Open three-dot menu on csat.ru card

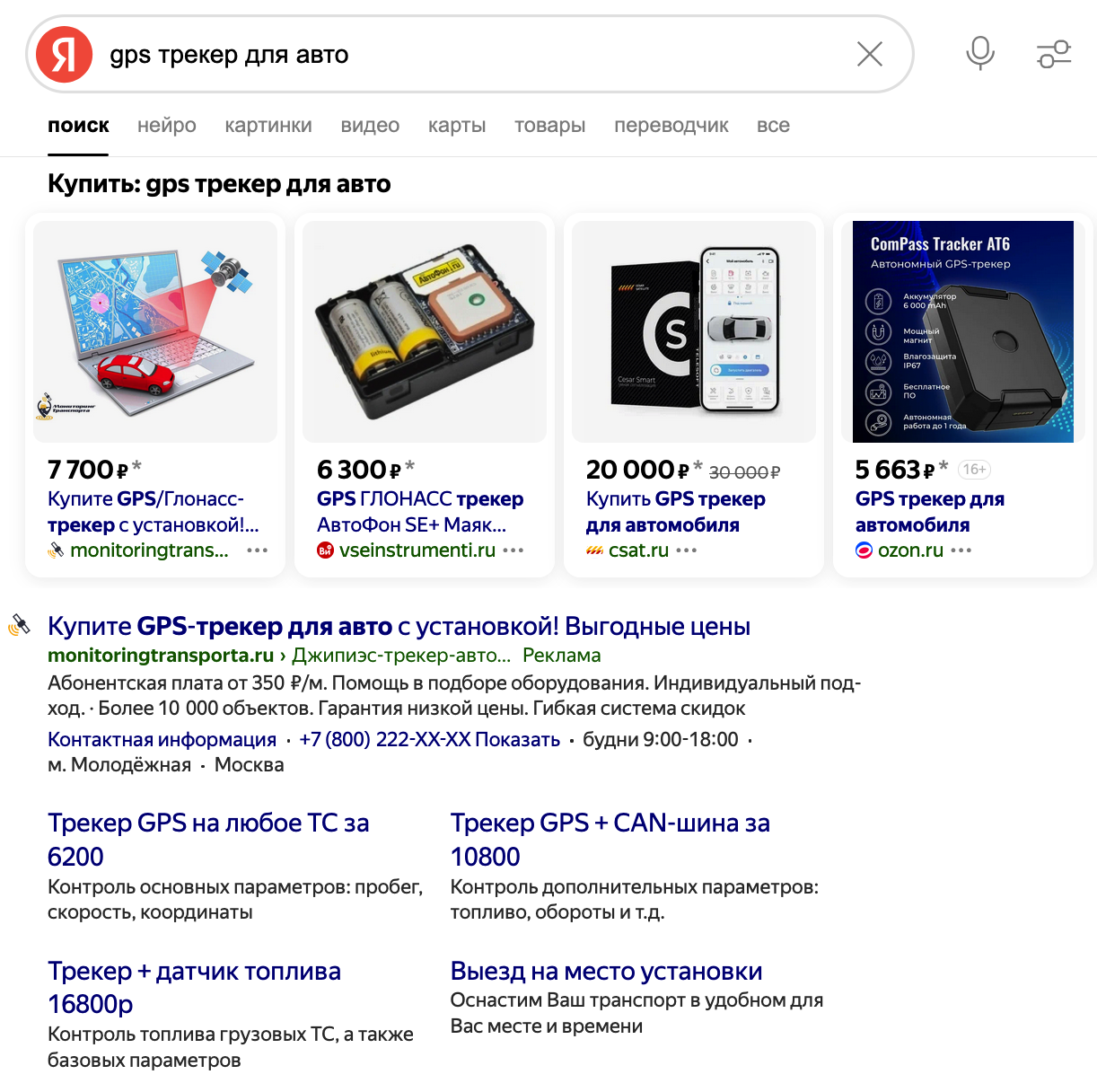coord(686,550)
